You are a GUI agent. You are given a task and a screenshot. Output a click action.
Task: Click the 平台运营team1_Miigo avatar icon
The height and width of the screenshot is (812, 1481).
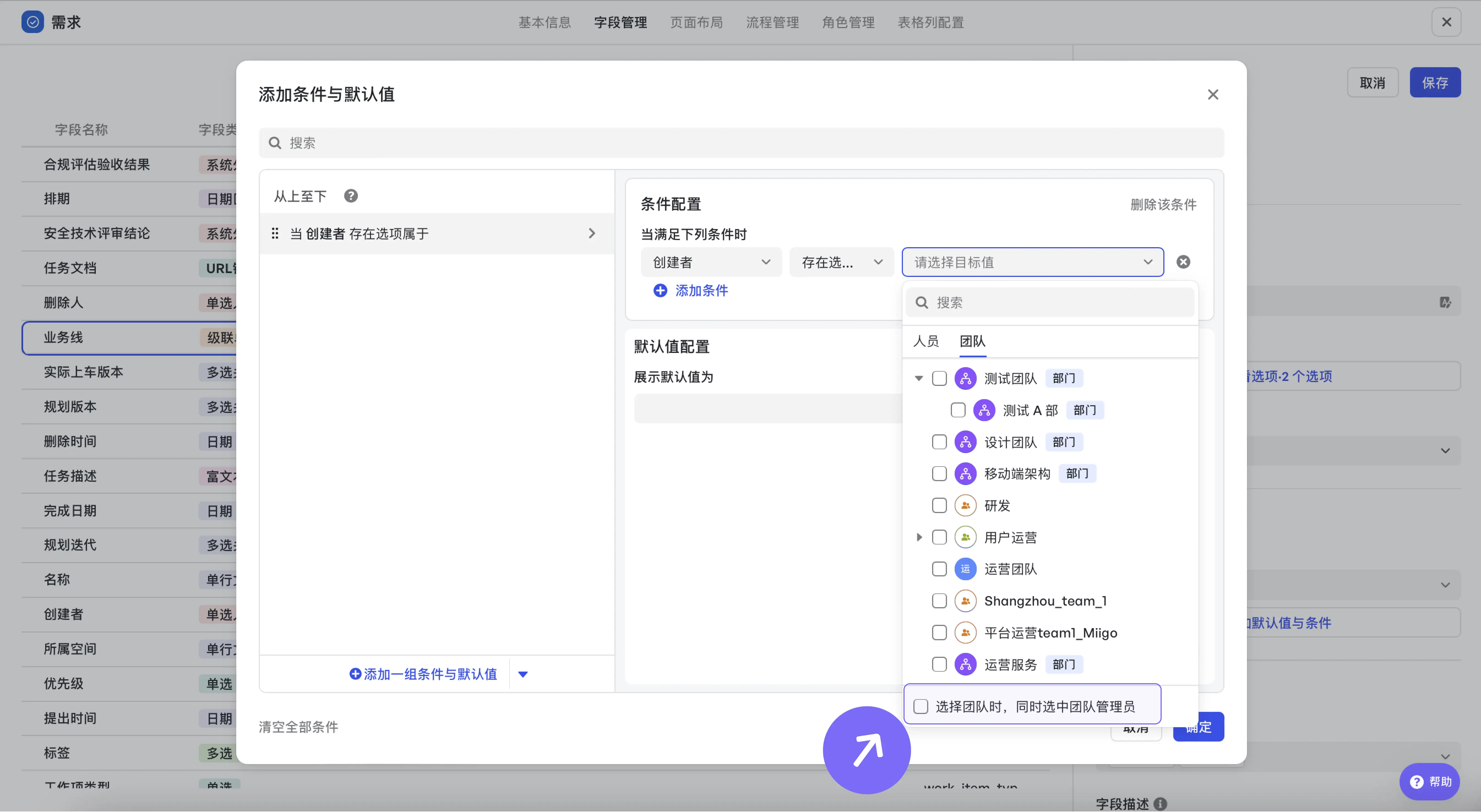pos(965,633)
